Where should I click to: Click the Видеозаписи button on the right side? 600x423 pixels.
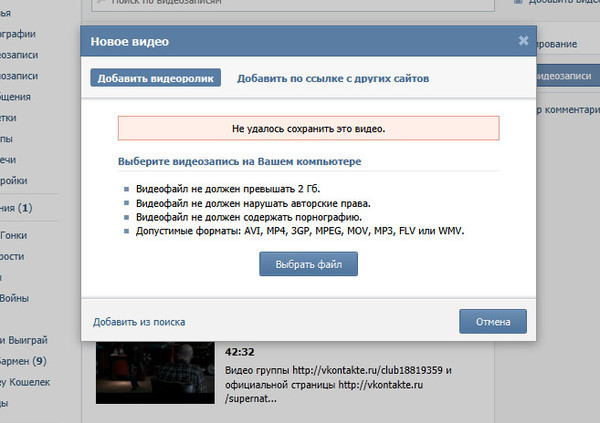568,76
